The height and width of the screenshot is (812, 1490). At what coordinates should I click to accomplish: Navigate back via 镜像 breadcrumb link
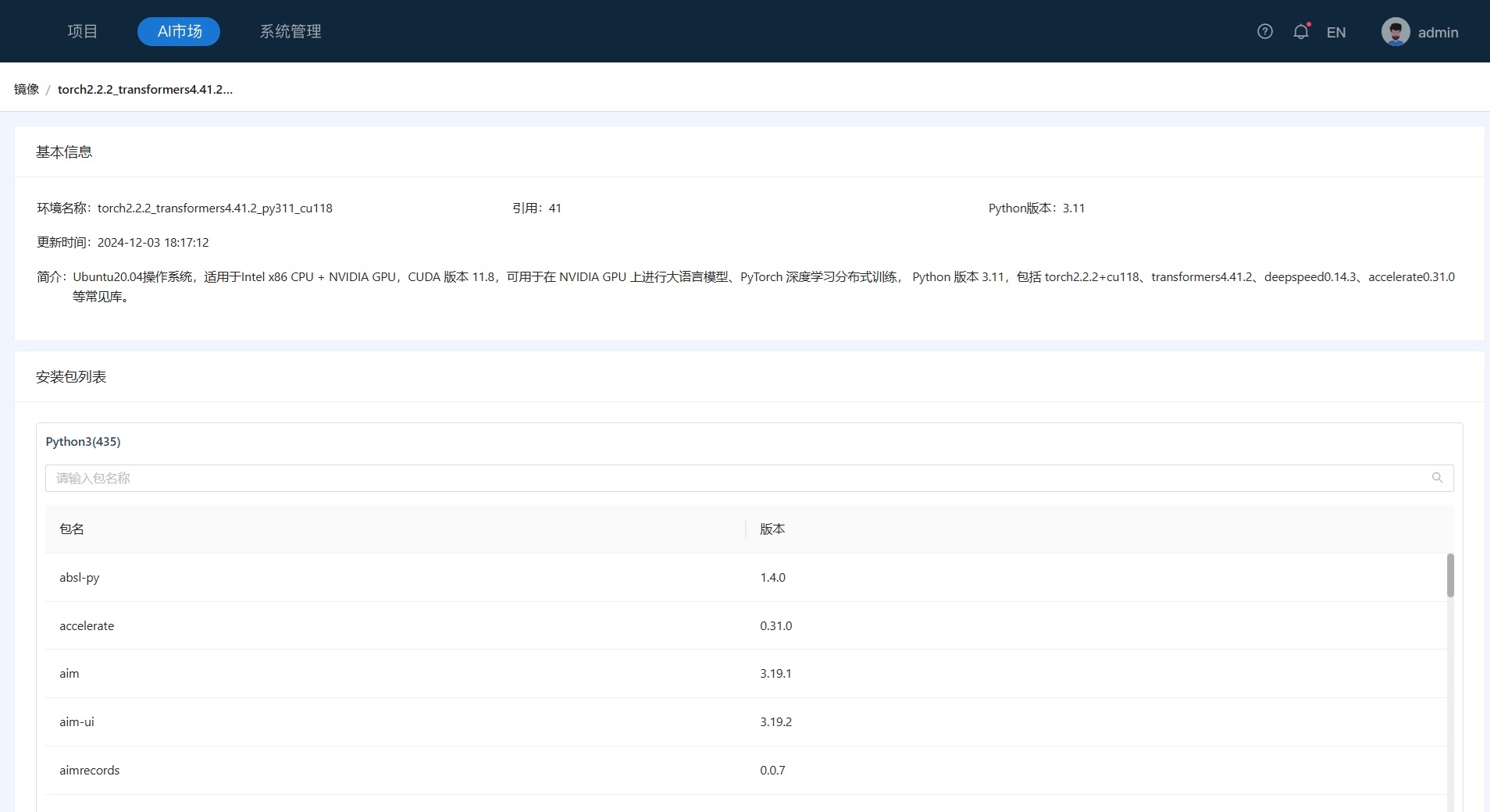tap(27, 89)
